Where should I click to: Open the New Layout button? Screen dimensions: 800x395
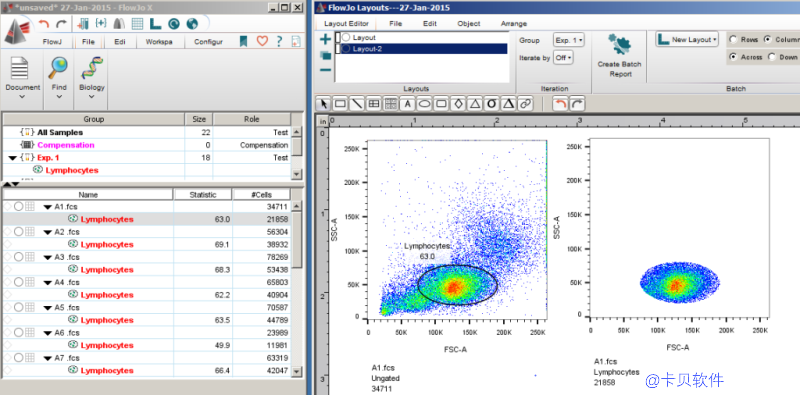pos(687,39)
